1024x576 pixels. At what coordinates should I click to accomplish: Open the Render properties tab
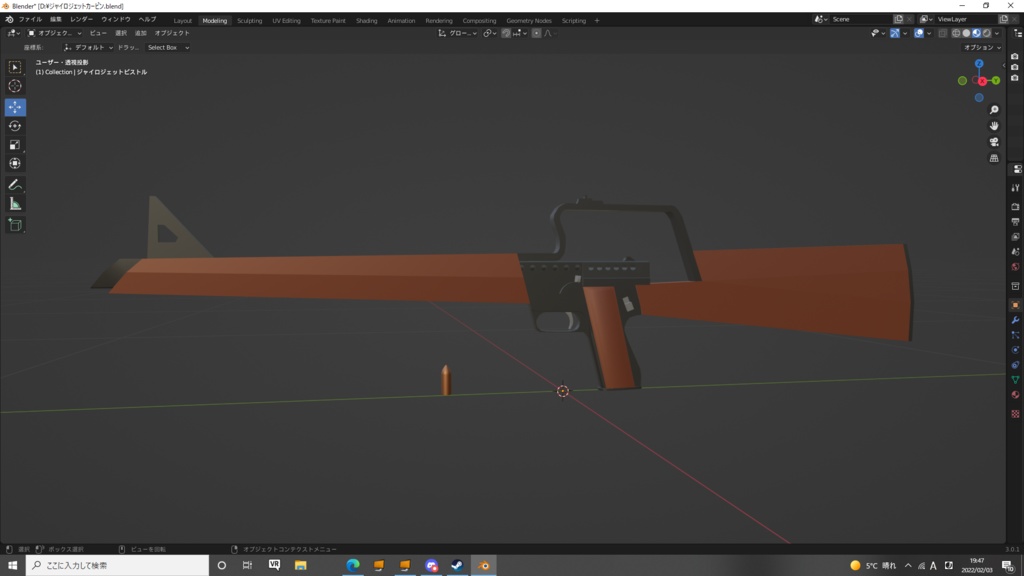click(x=1015, y=206)
